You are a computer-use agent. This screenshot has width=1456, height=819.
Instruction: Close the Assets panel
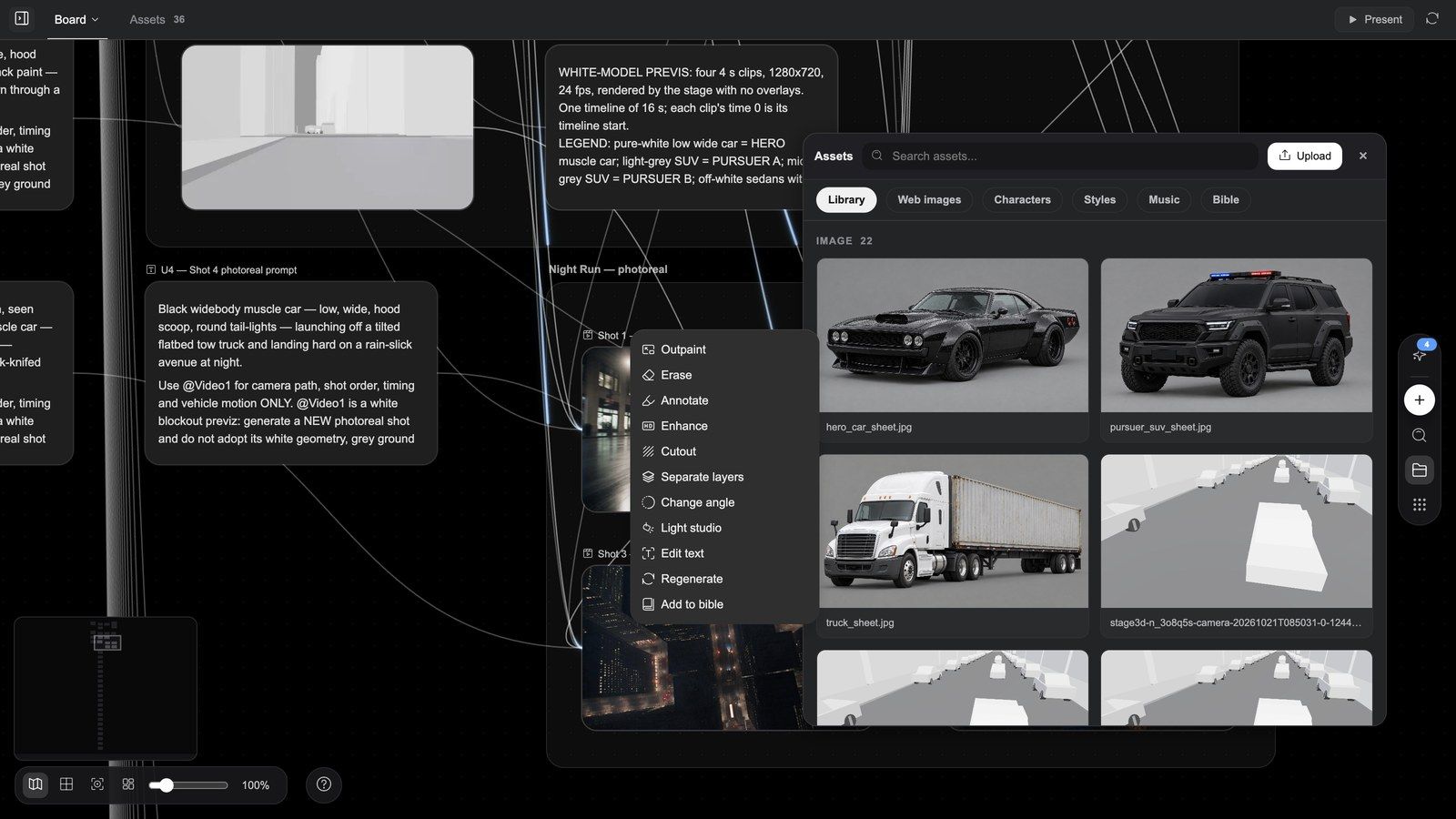(x=1363, y=156)
